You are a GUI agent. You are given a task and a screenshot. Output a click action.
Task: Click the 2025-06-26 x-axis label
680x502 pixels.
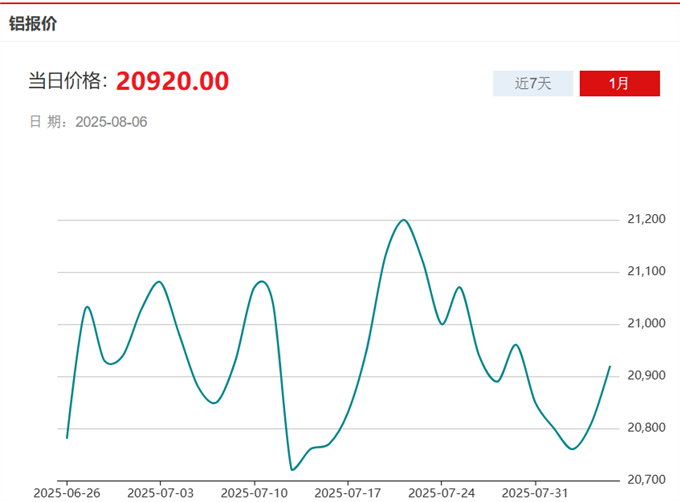(x=66, y=493)
